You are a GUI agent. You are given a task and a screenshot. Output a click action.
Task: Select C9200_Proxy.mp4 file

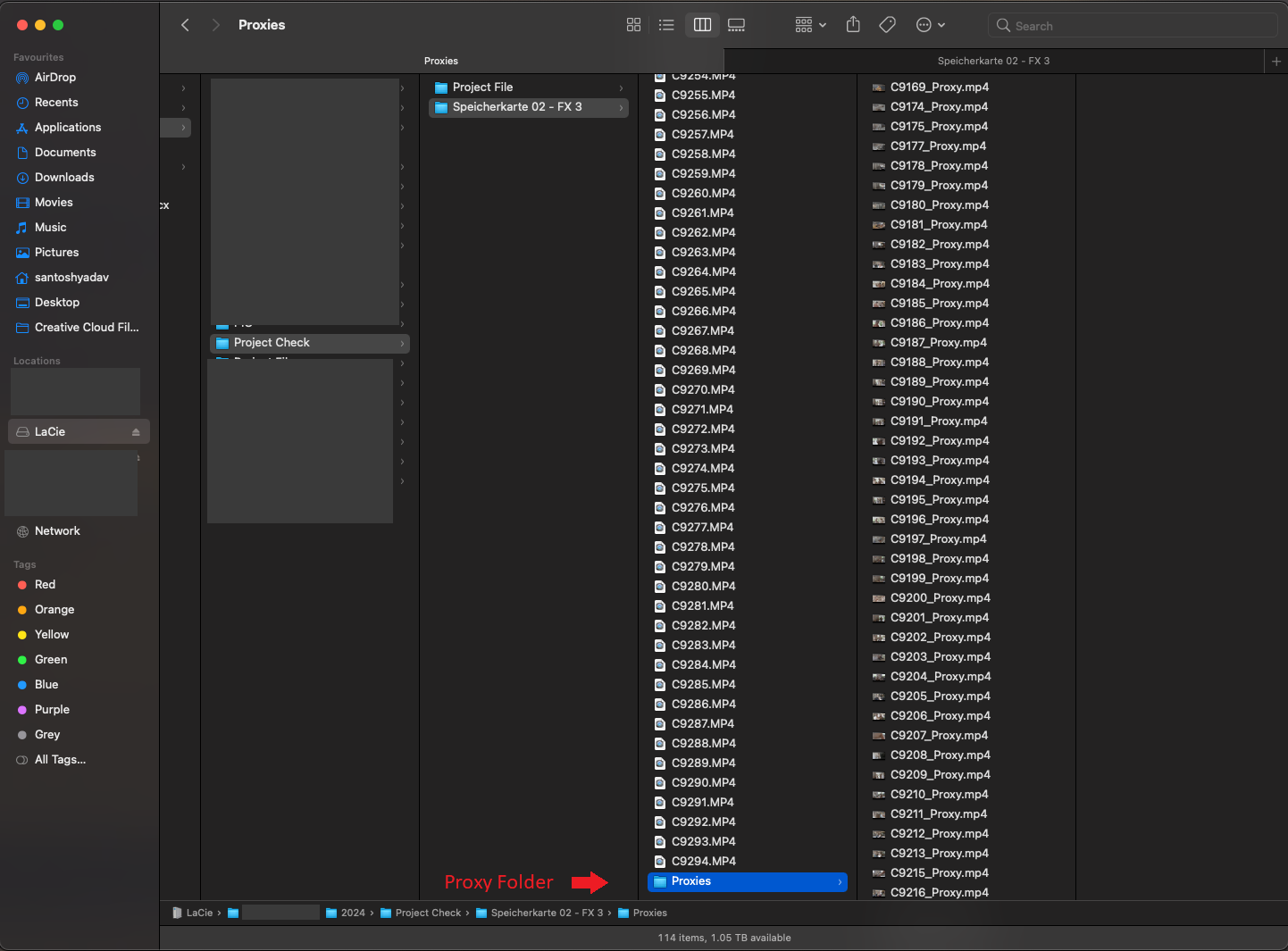click(940, 598)
